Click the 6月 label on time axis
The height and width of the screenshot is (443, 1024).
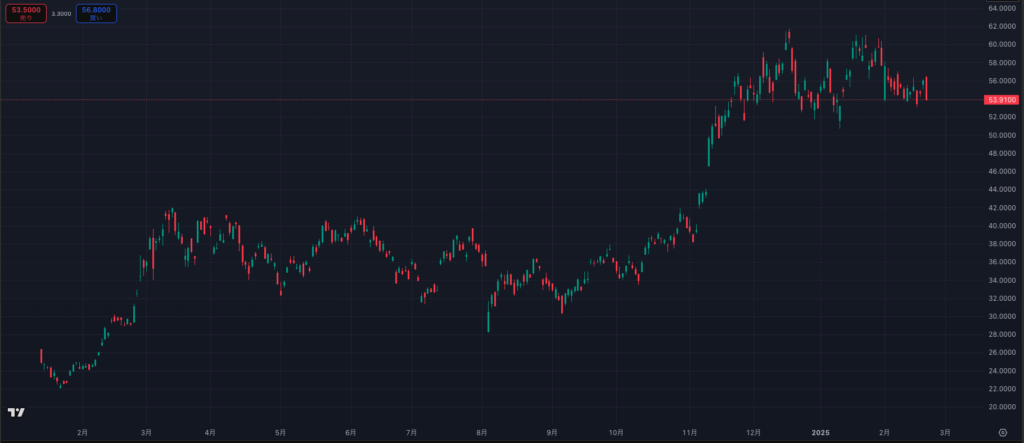coord(351,432)
